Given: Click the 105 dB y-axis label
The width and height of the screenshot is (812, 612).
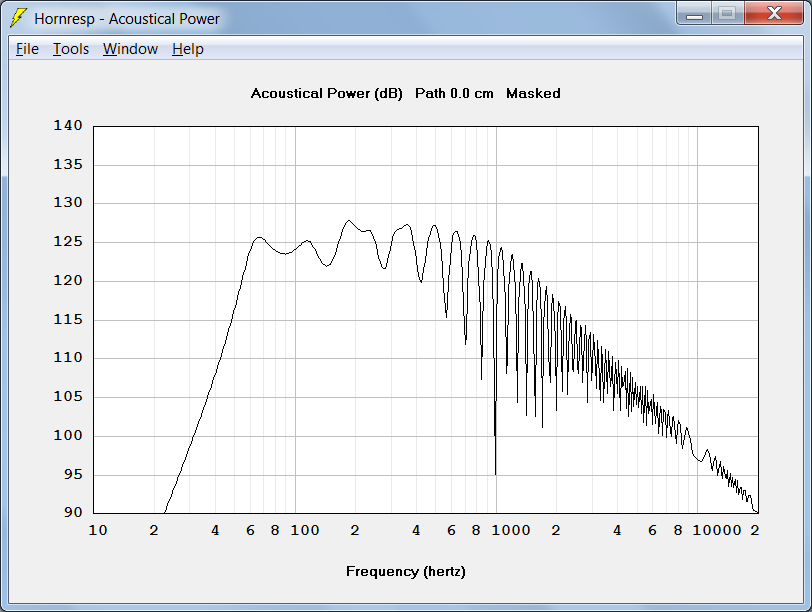Looking at the screenshot, I should pyautogui.click(x=68, y=397).
